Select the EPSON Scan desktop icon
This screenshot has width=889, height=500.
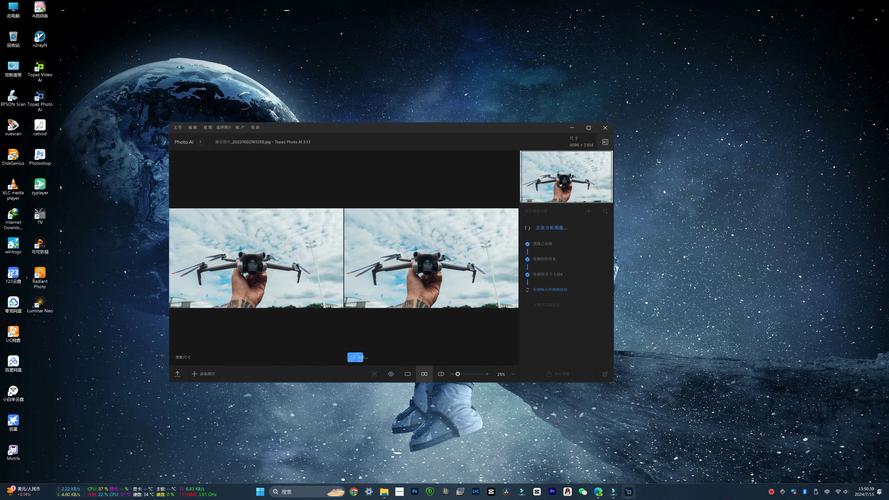coord(13,99)
